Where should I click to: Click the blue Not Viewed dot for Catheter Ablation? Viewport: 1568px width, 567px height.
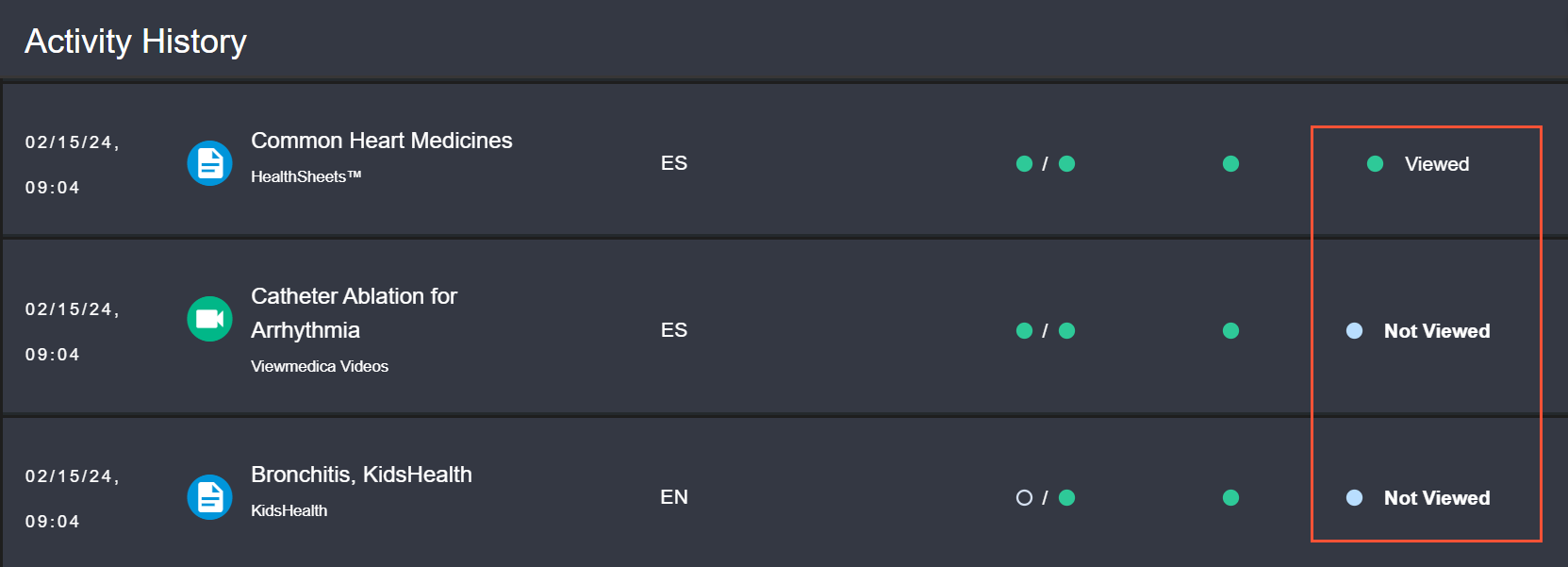click(1354, 331)
